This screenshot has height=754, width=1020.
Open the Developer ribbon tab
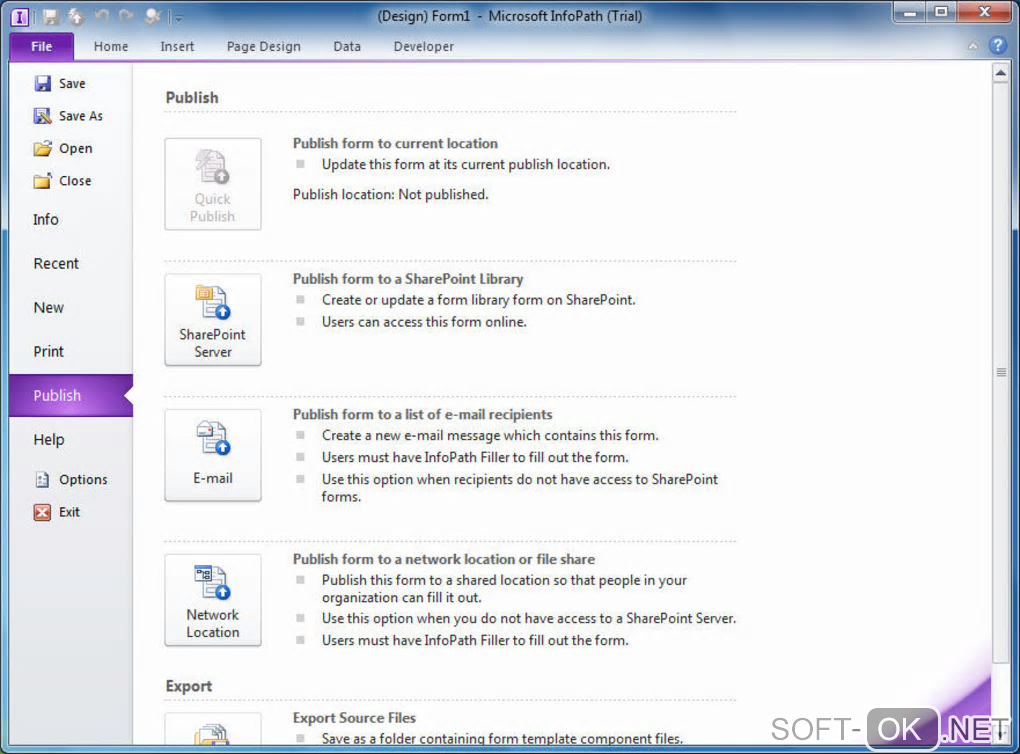[423, 46]
